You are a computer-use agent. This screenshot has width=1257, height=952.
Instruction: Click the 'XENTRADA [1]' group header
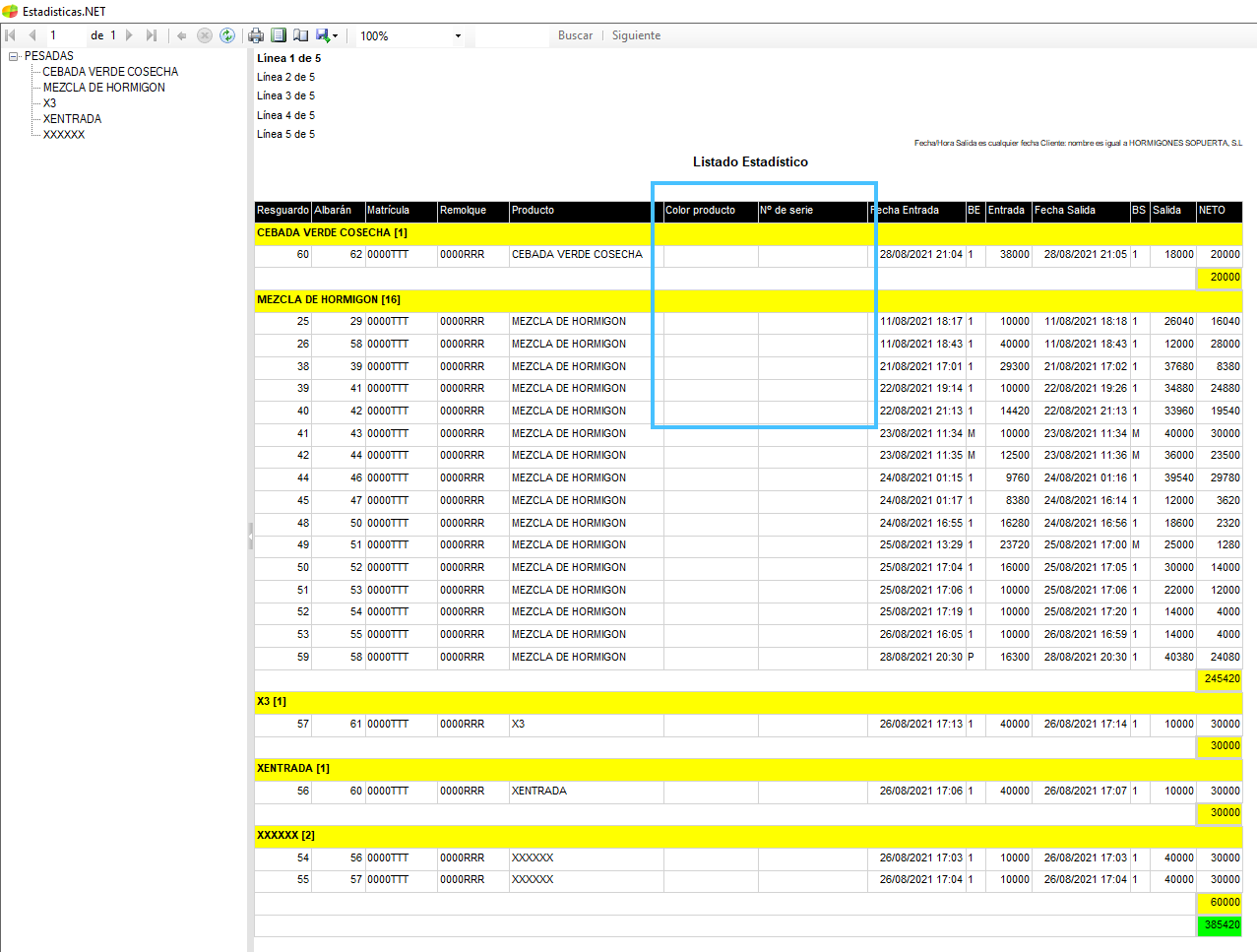pos(748,769)
